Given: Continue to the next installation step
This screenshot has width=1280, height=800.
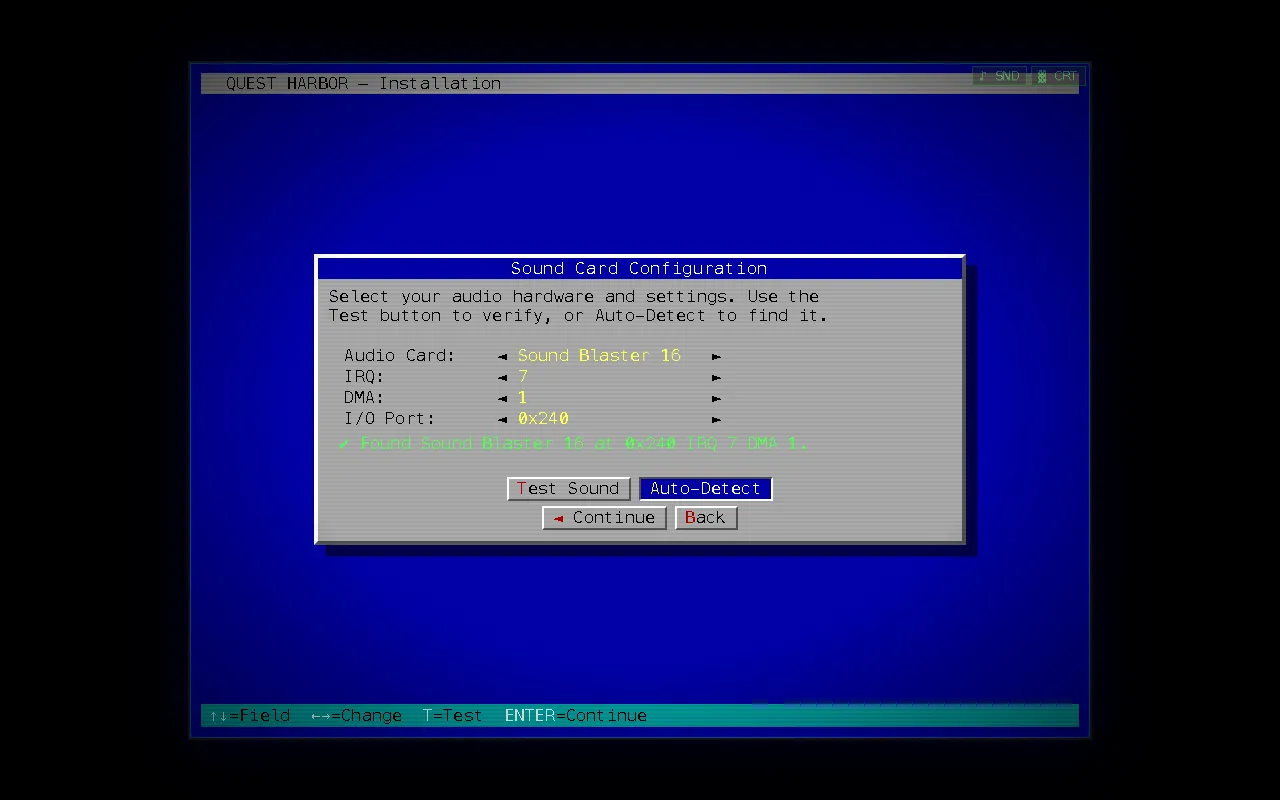Looking at the screenshot, I should [604, 517].
